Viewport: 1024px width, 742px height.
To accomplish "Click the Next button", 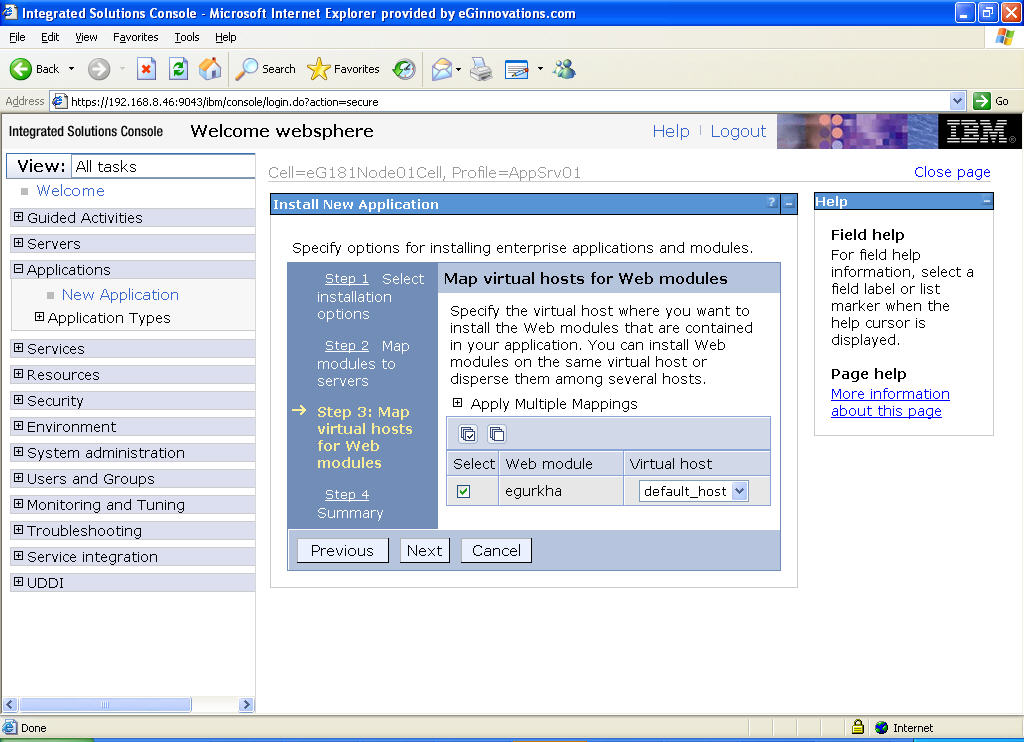I will (x=424, y=551).
